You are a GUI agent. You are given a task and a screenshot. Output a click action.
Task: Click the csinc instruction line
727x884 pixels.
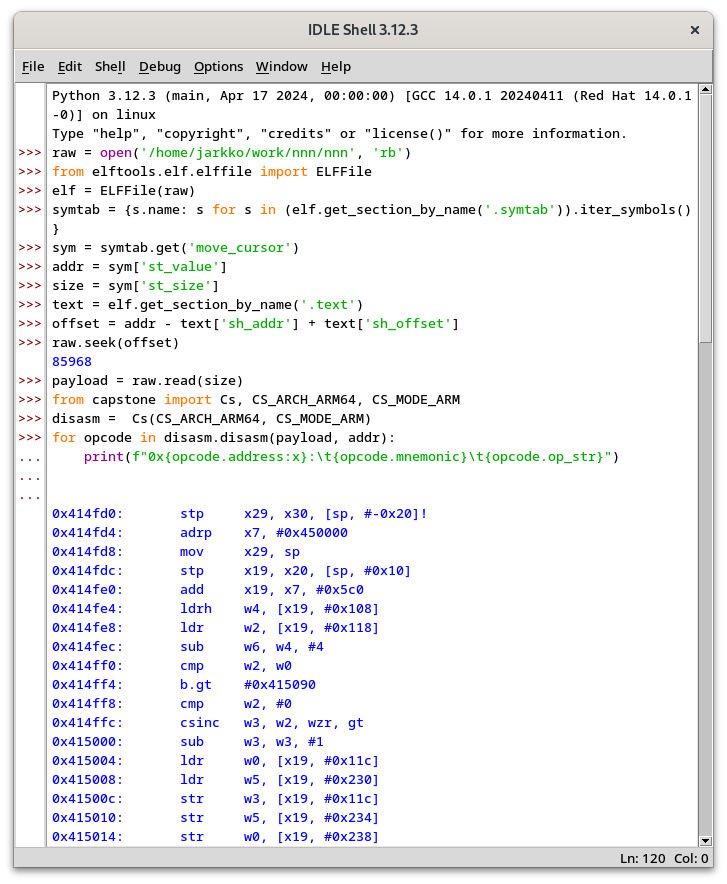point(207,723)
